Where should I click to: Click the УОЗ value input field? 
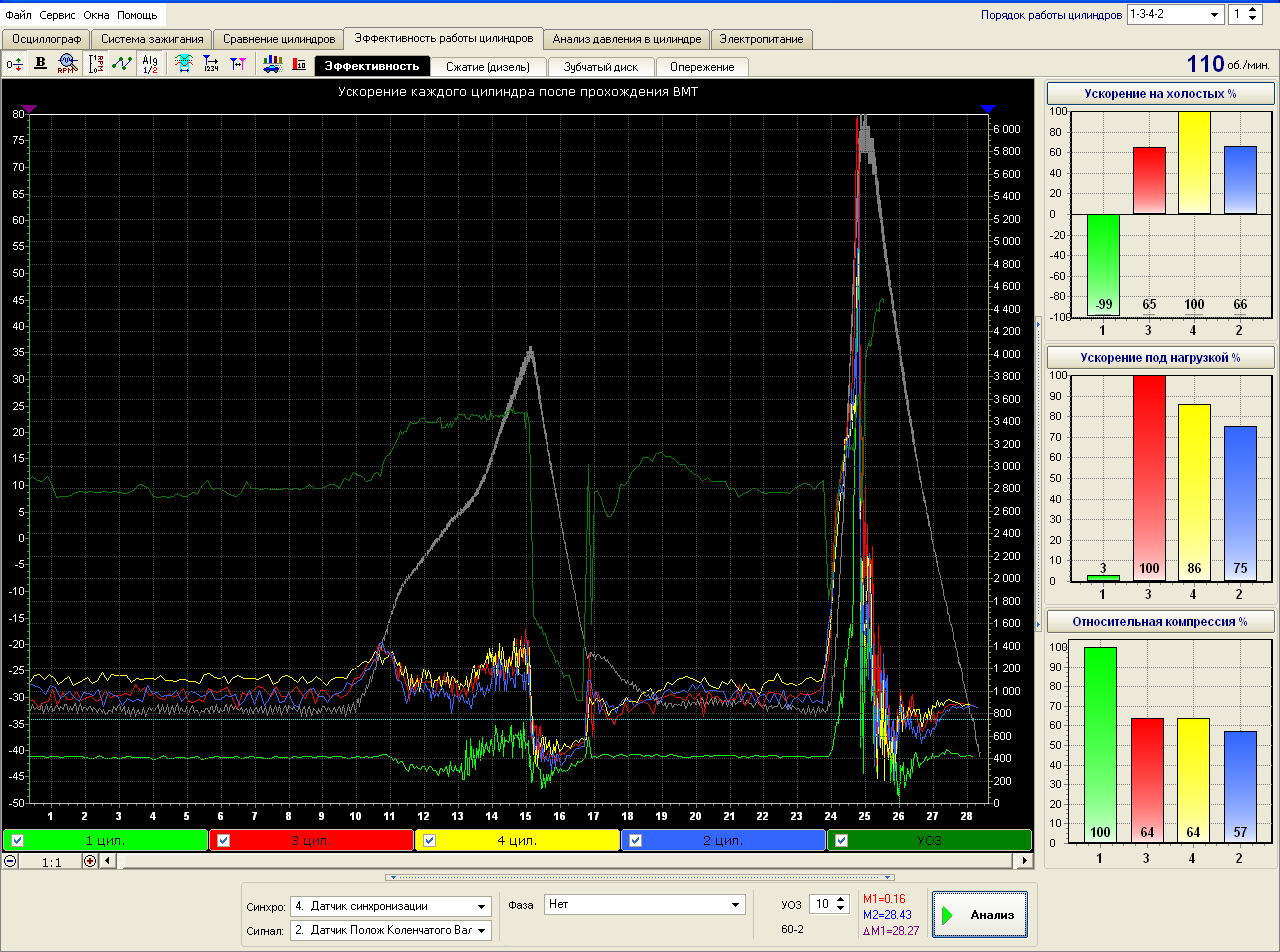821,904
